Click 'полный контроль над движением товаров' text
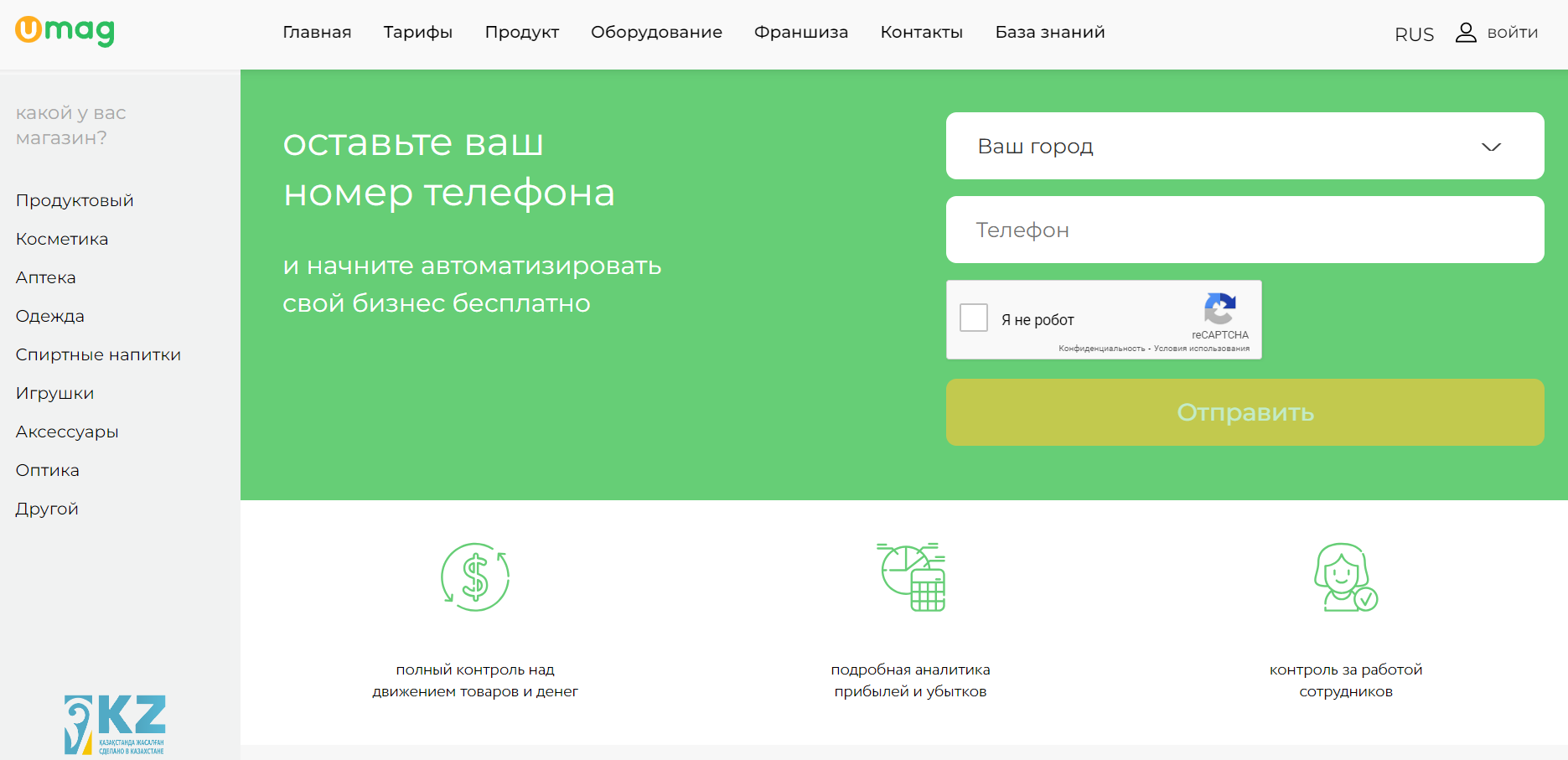The image size is (1568, 760). (475, 680)
